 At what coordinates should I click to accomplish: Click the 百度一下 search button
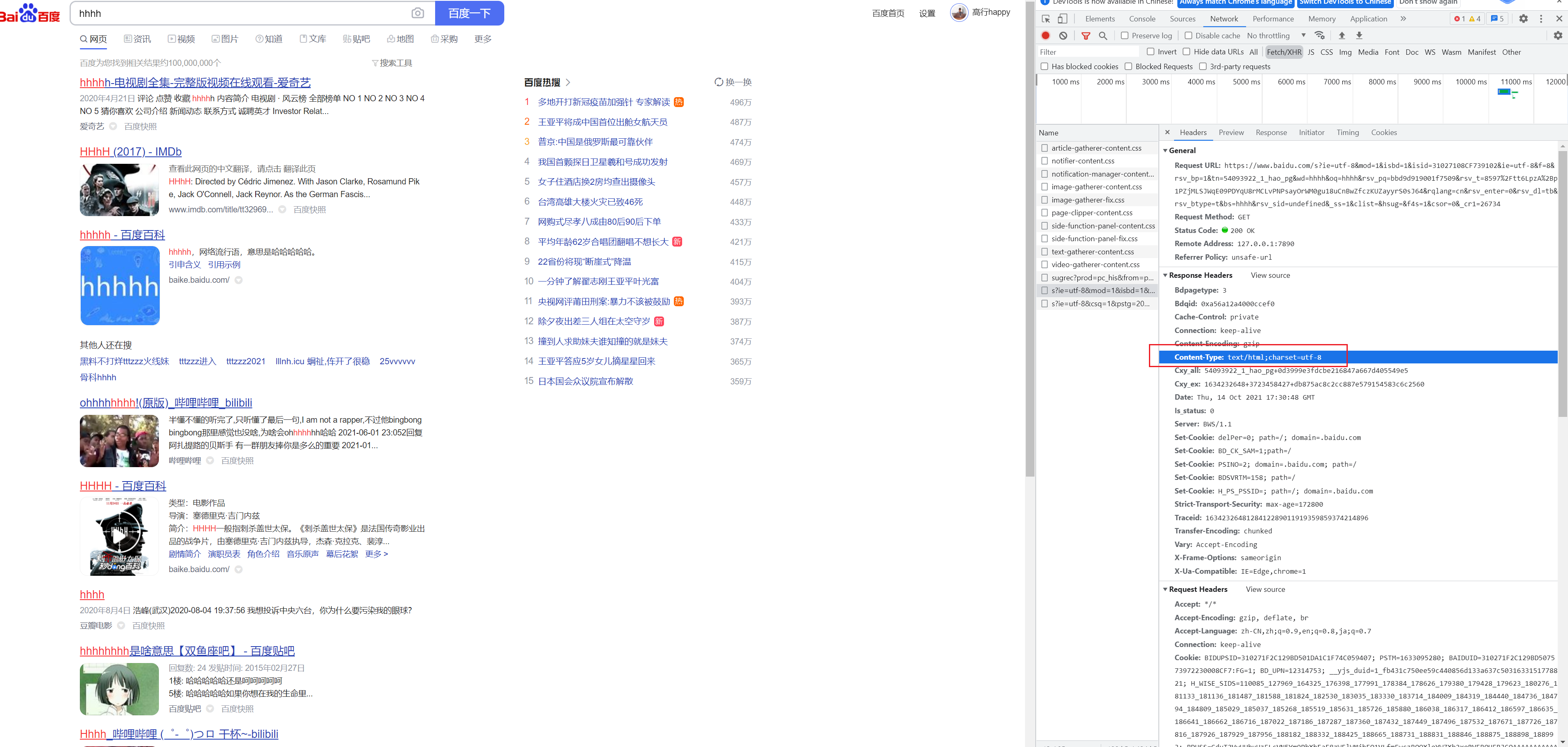tap(469, 13)
